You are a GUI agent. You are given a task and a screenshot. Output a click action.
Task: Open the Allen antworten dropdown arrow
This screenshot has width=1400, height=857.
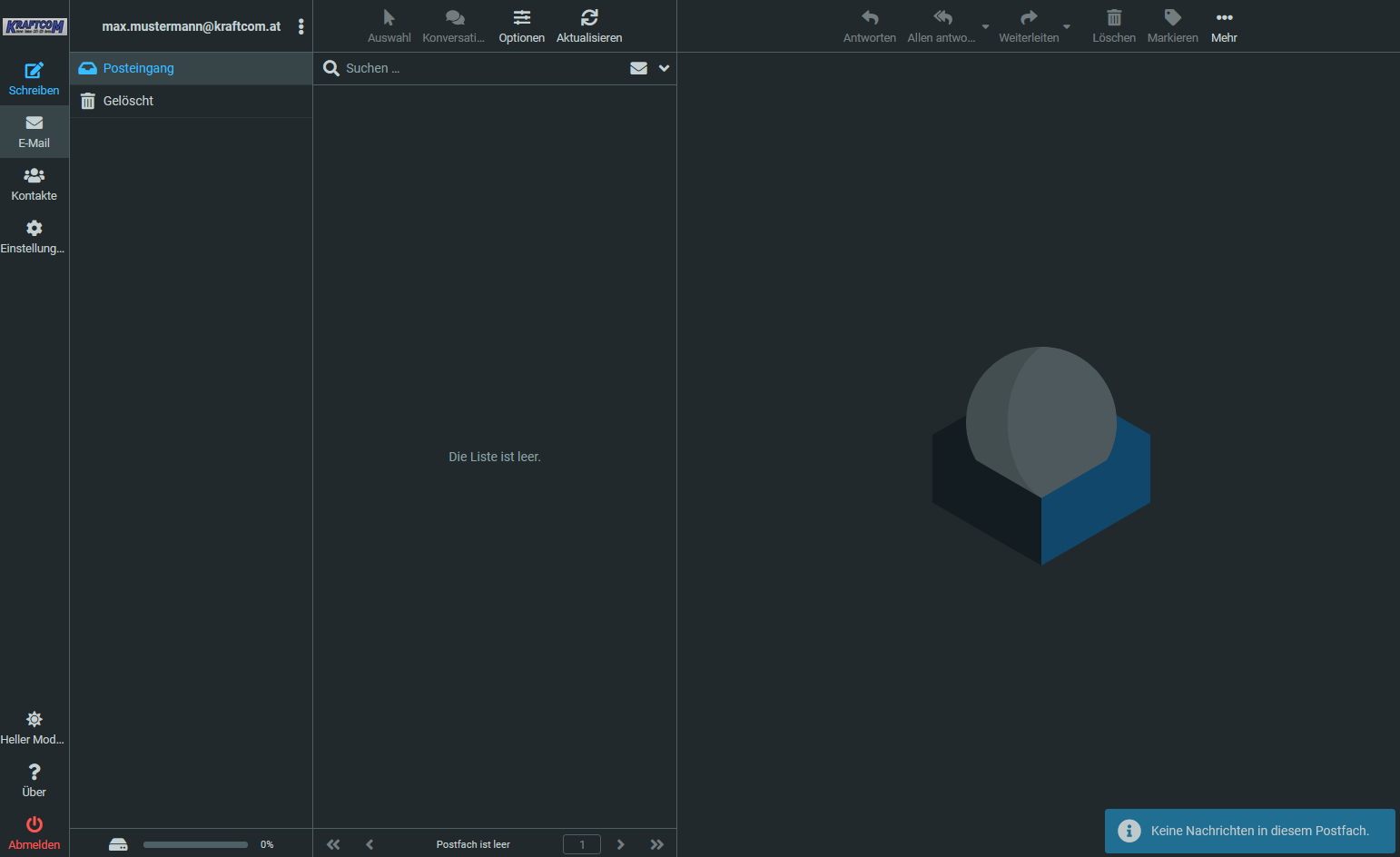(x=985, y=26)
